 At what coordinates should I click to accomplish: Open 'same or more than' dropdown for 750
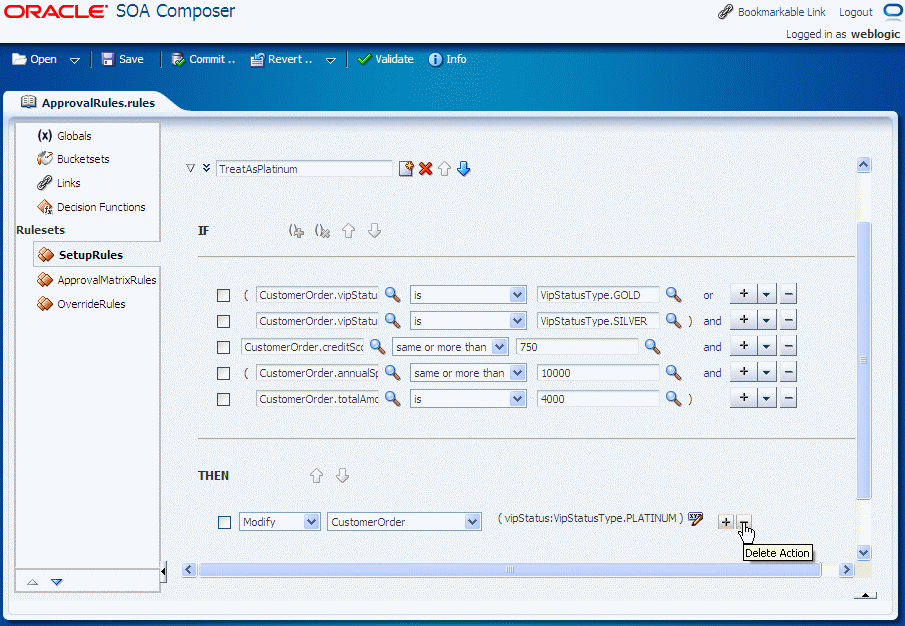pyautogui.click(x=500, y=347)
